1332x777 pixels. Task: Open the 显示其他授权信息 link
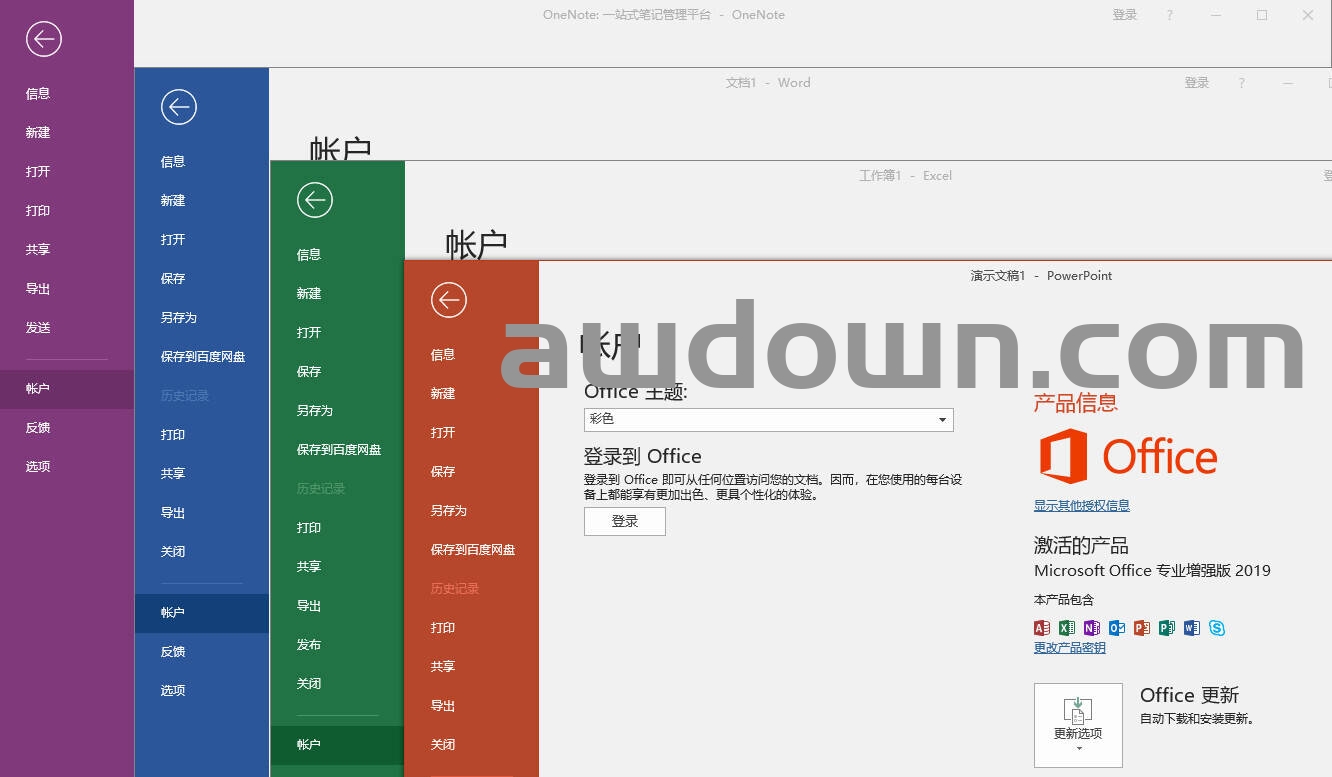tap(1082, 506)
